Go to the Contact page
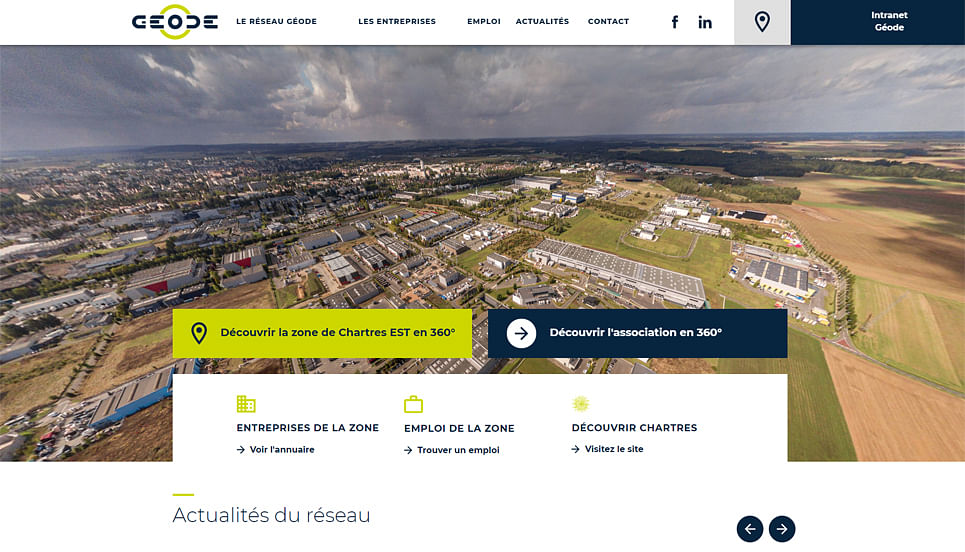 608,22
